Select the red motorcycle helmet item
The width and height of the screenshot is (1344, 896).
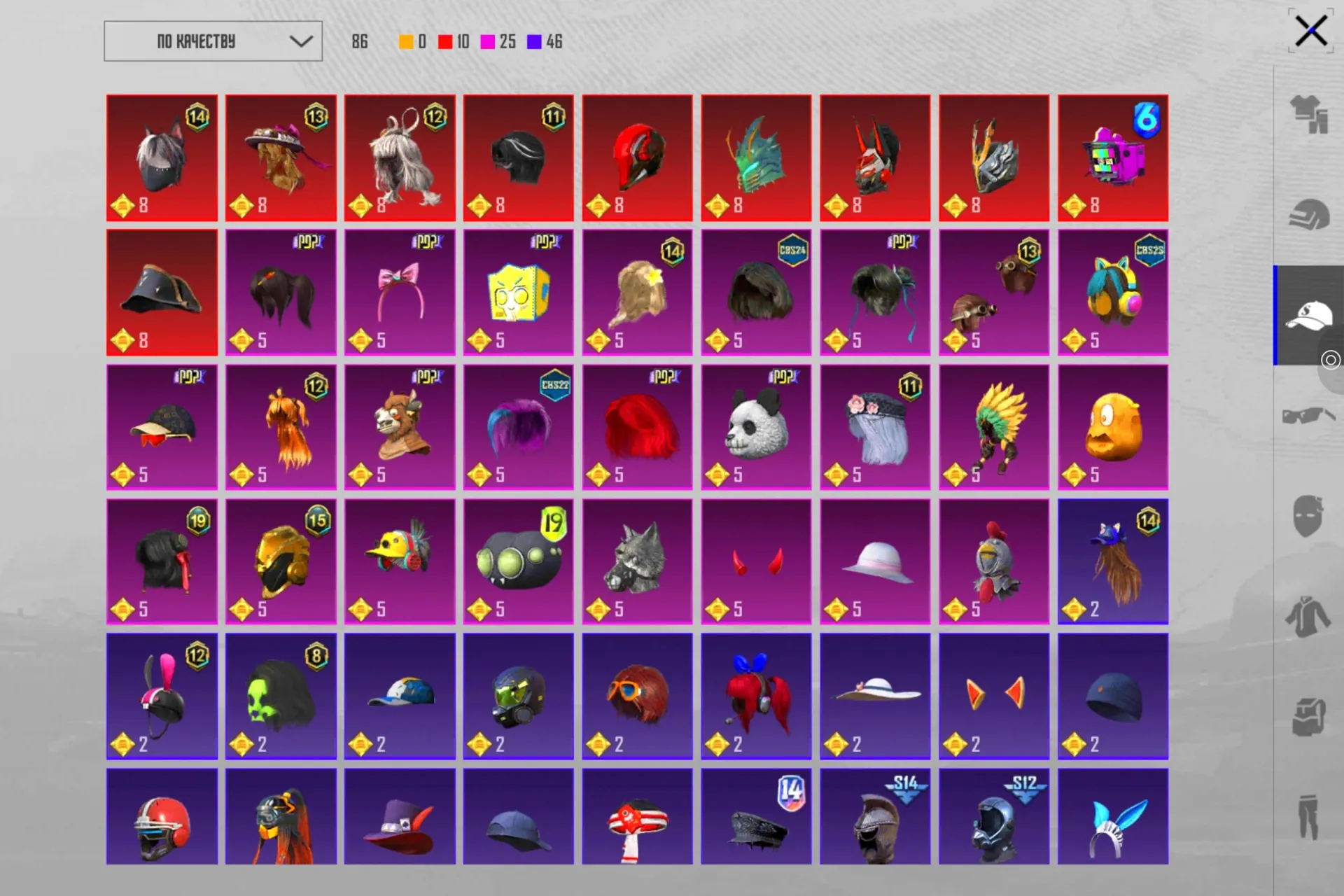click(638, 157)
